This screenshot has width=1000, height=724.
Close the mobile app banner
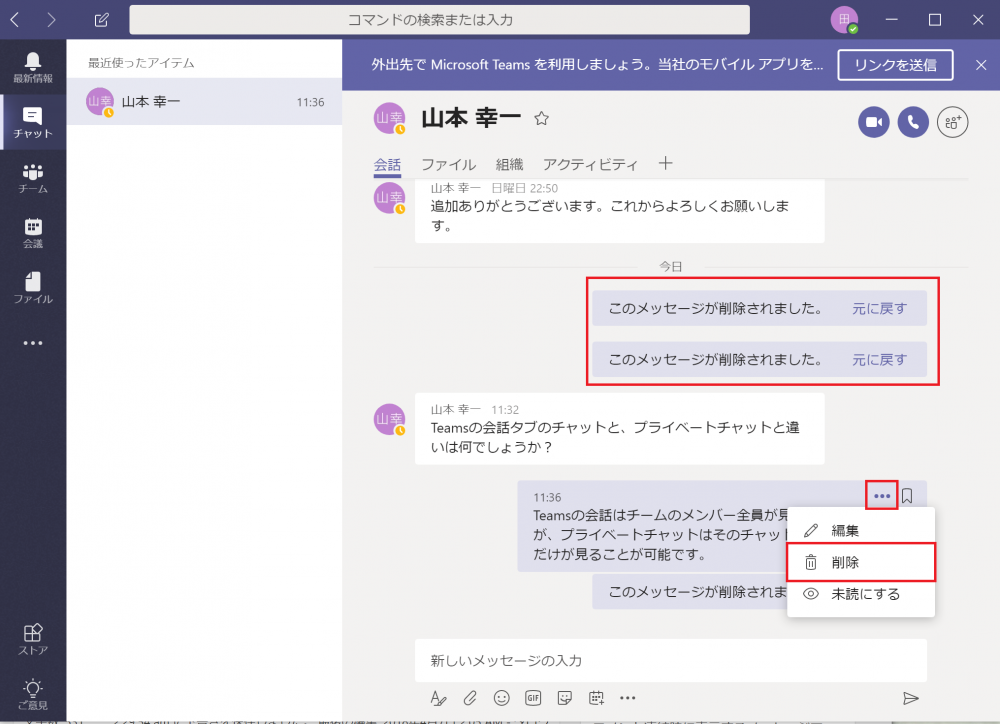coord(981,65)
